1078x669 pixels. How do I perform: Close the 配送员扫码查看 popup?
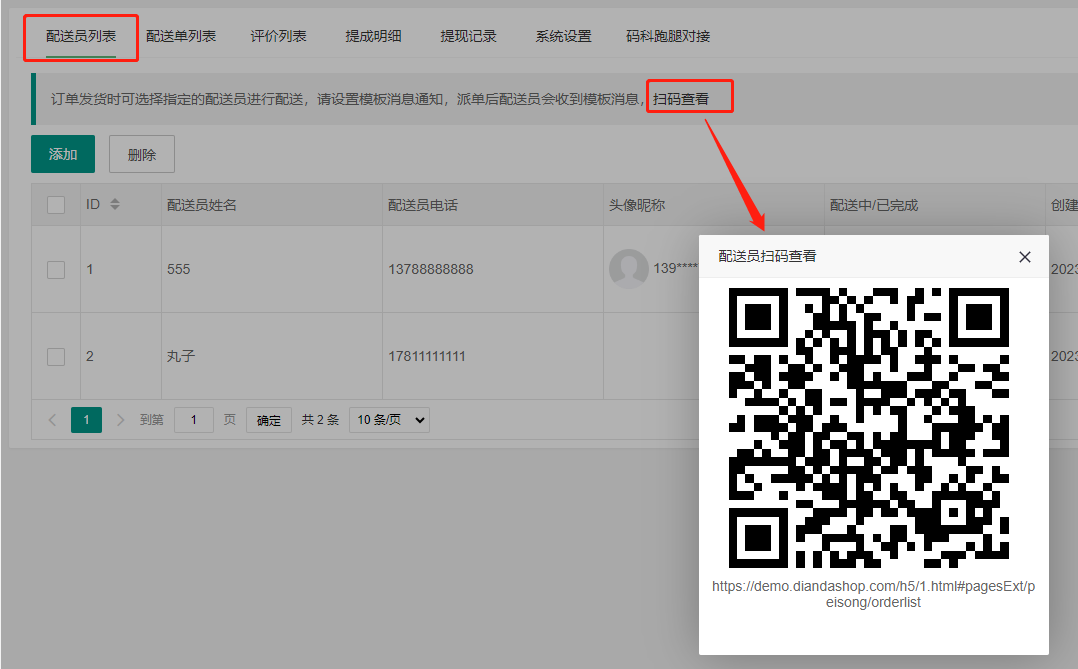pyautogui.click(x=1024, y=256)
